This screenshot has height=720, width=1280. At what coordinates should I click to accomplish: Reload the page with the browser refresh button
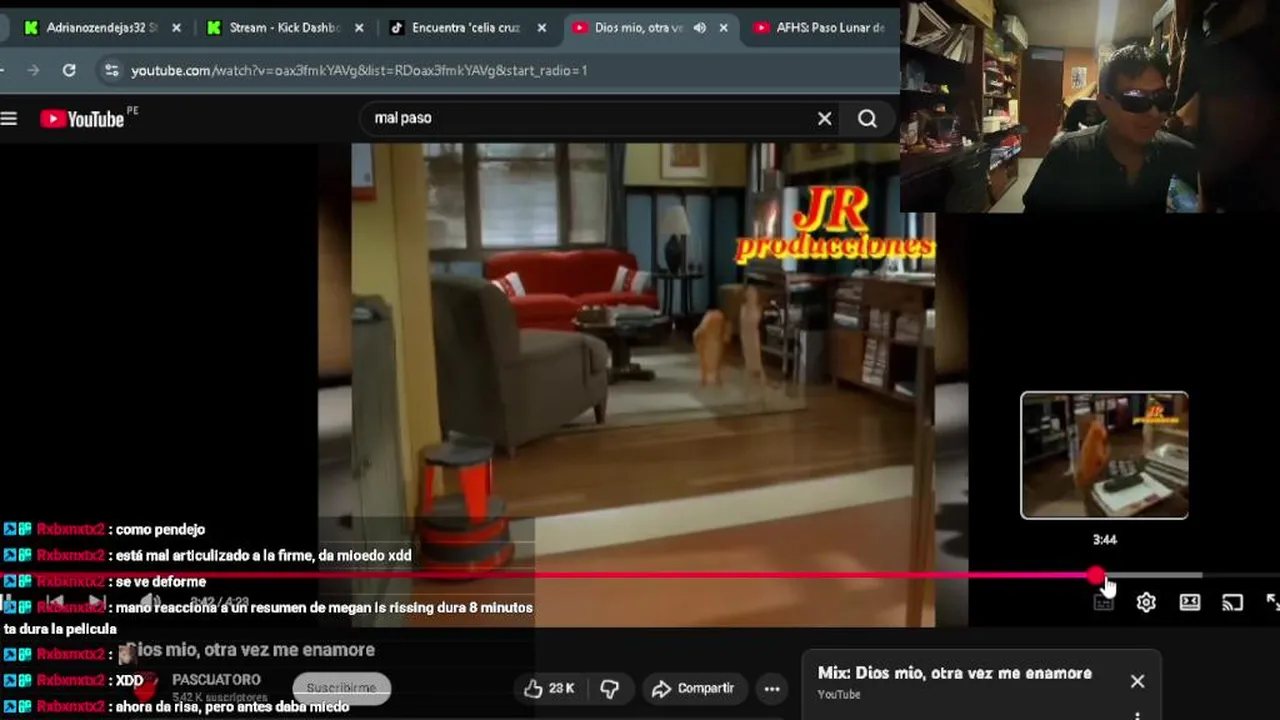point(69,70)
